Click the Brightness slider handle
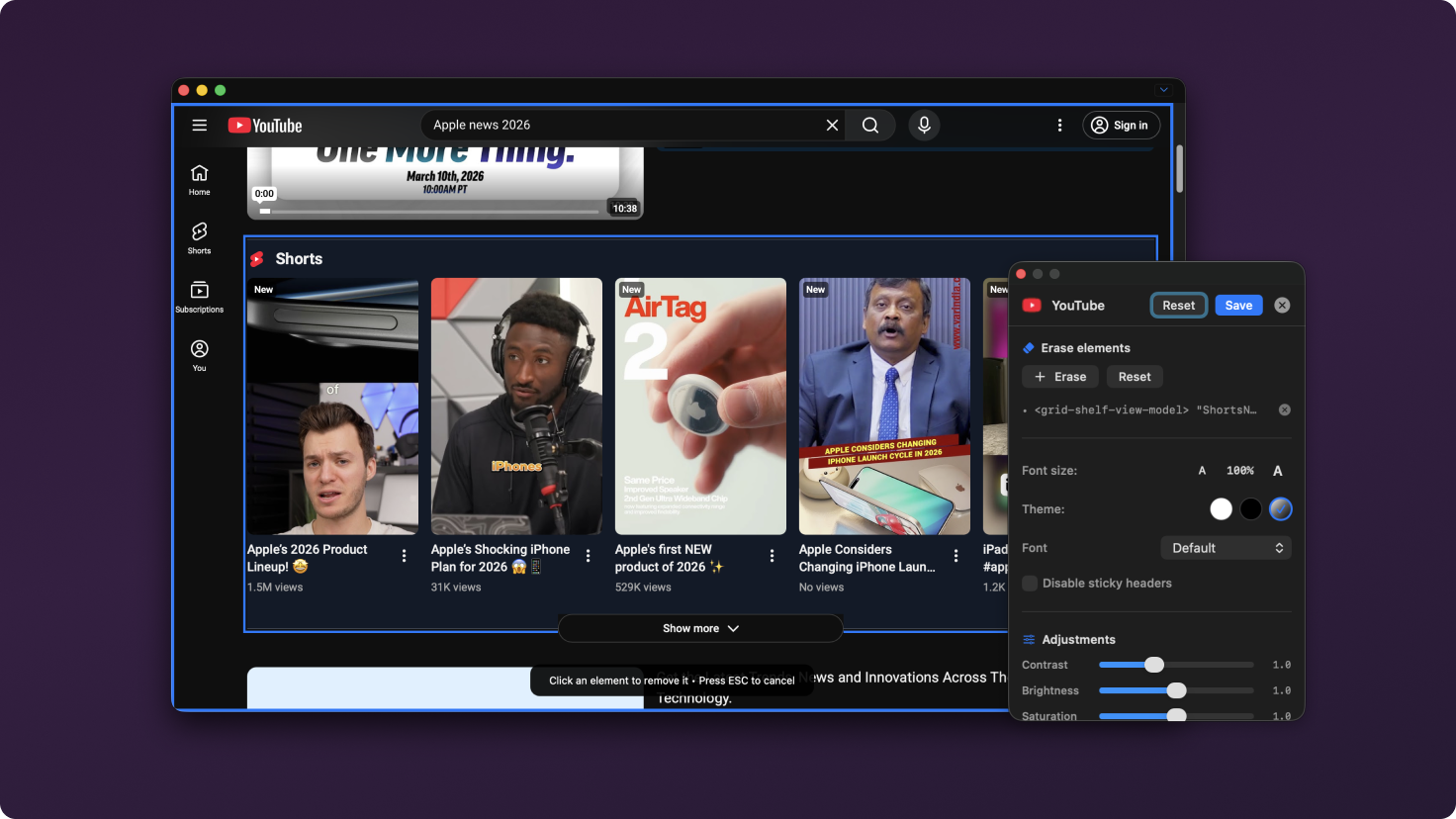Image resolution: width=1456 pixels, height=819 pixels. pyautogui.click(x=1176, y=690)
